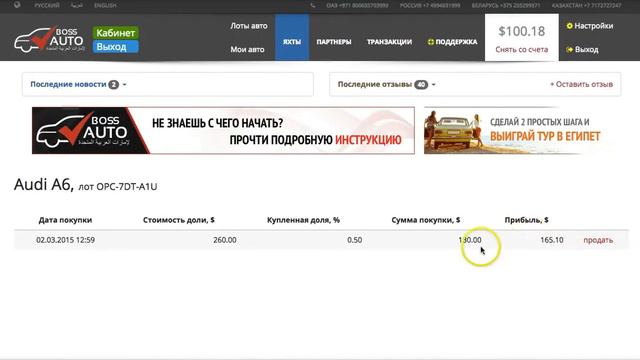
Task: Click the phone handset icon
Action: (313, 5)
